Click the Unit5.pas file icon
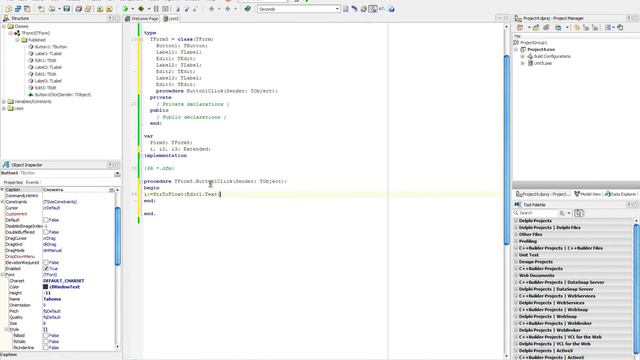Screen dimensions: 640x360 530,63
